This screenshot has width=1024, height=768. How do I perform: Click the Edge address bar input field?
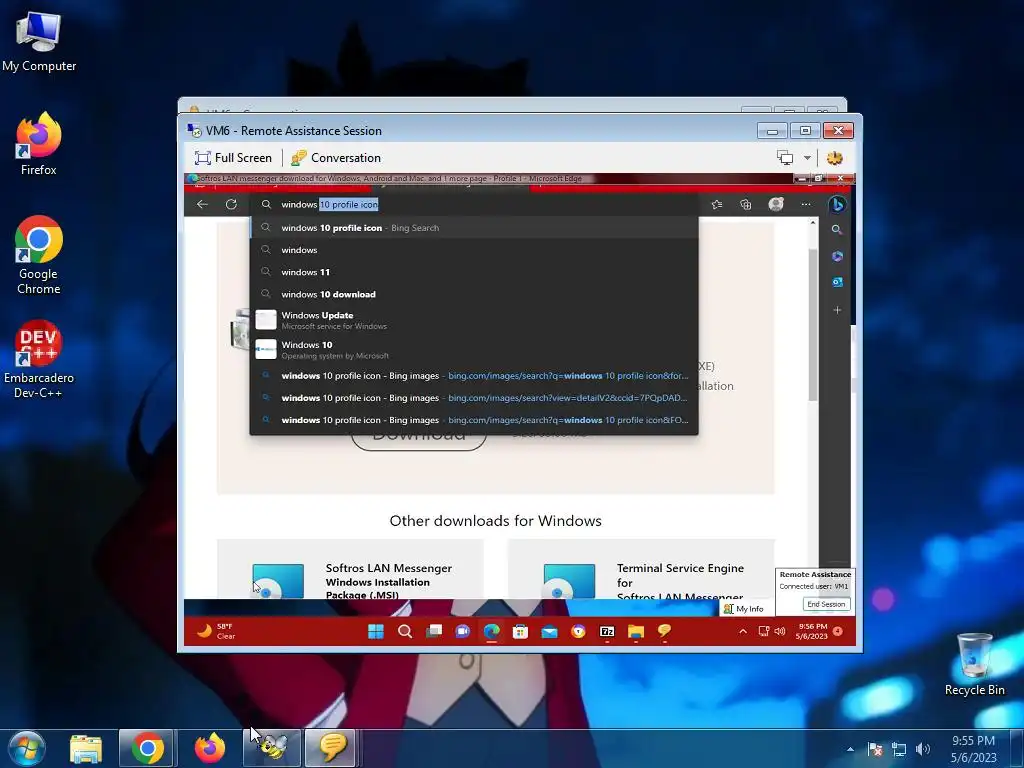point(475,204)
